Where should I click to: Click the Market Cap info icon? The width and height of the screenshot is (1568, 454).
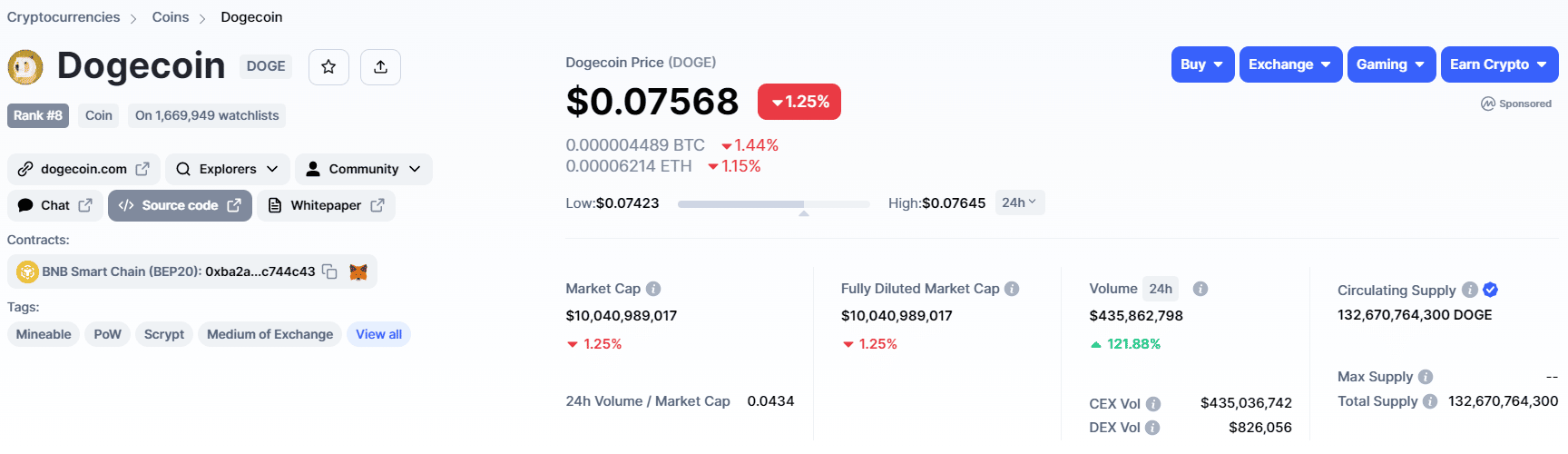click(653, 289)
